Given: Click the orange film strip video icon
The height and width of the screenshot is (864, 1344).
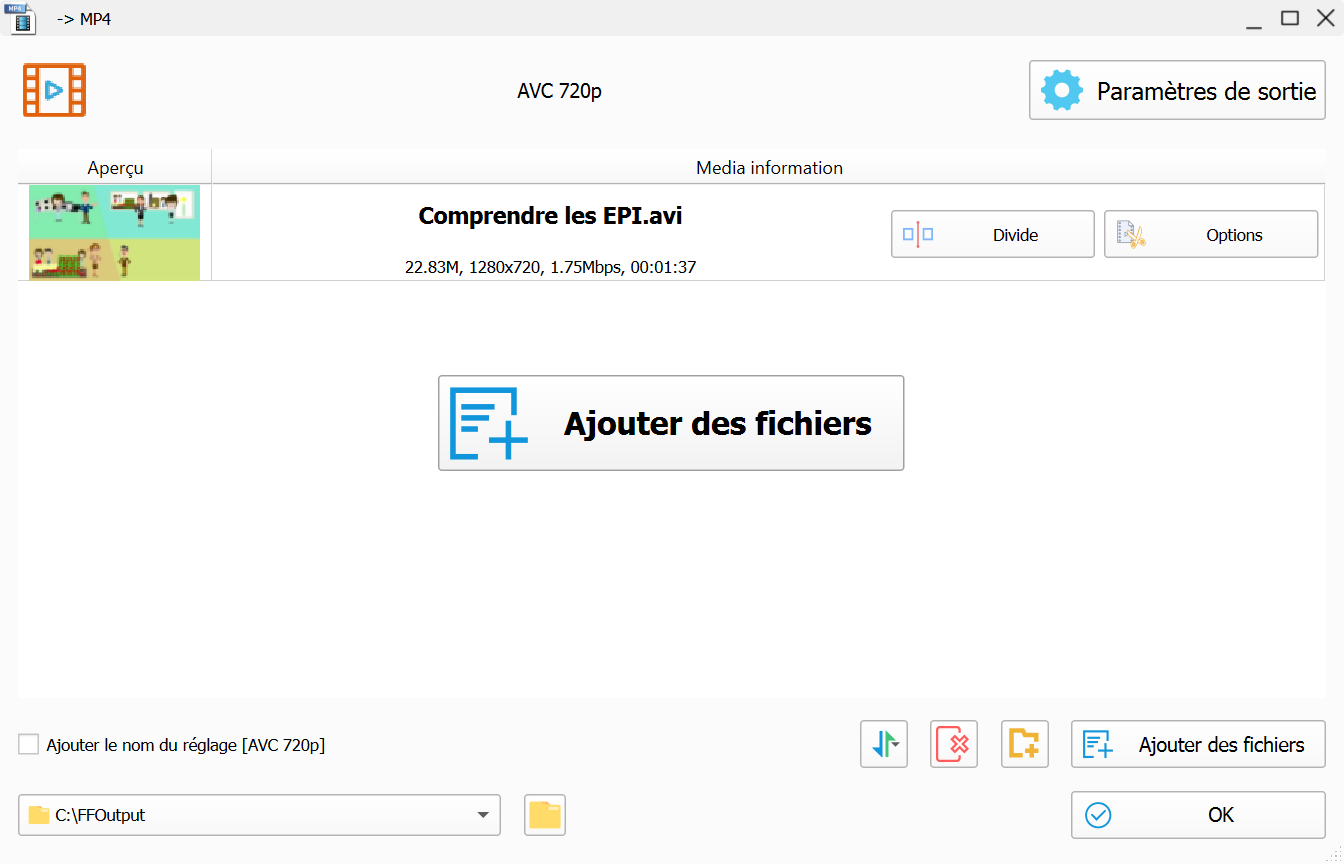Looking at the screenshot, I should click(x=54, y=91).
